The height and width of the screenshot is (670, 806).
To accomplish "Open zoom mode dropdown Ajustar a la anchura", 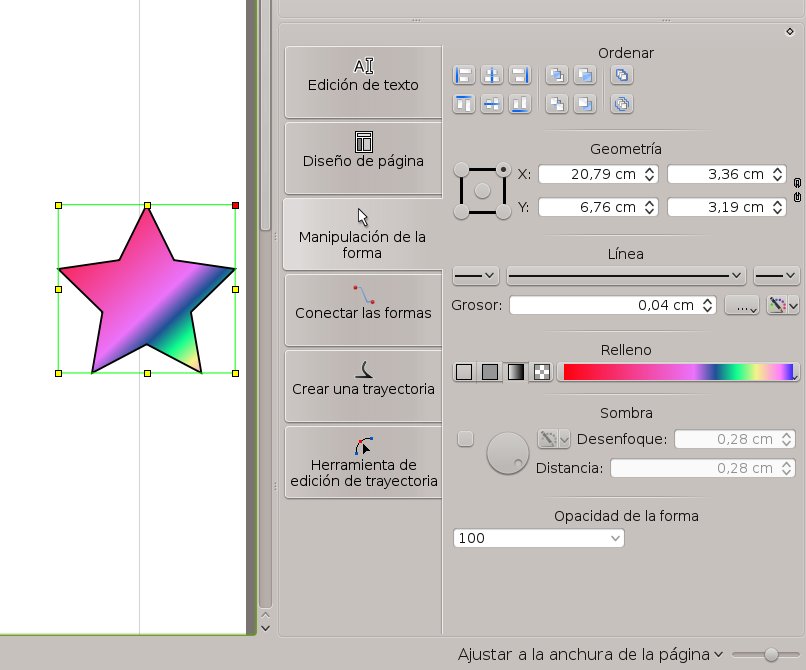I will 590,655.
